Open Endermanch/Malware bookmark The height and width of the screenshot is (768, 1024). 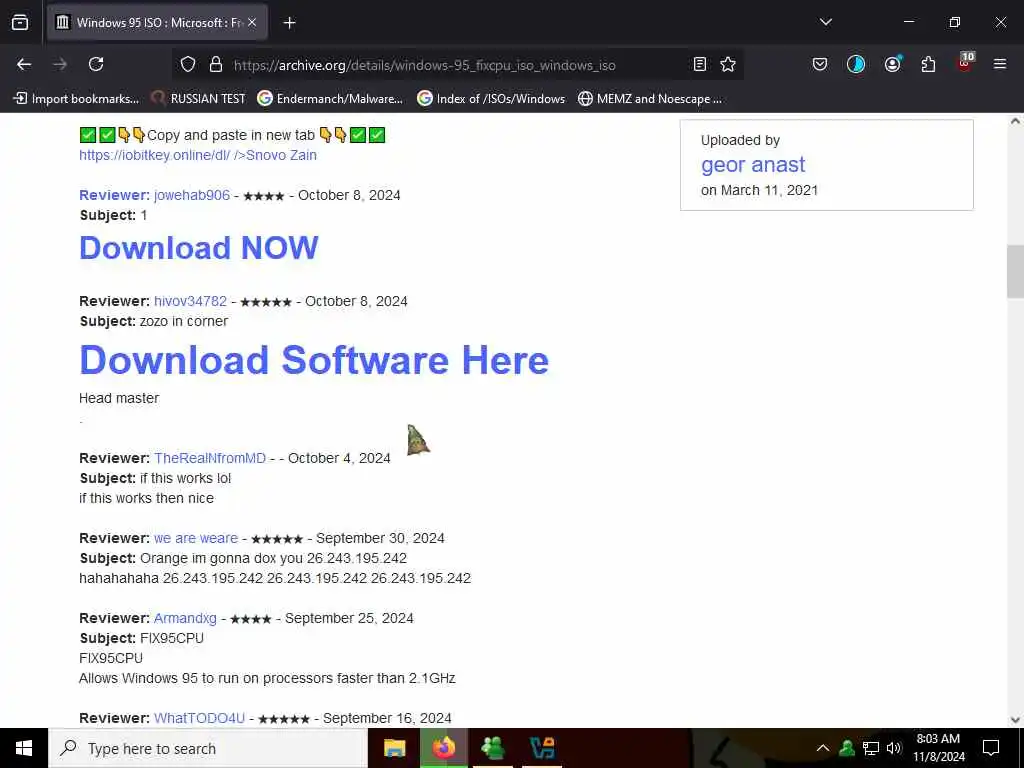[330, 99]
